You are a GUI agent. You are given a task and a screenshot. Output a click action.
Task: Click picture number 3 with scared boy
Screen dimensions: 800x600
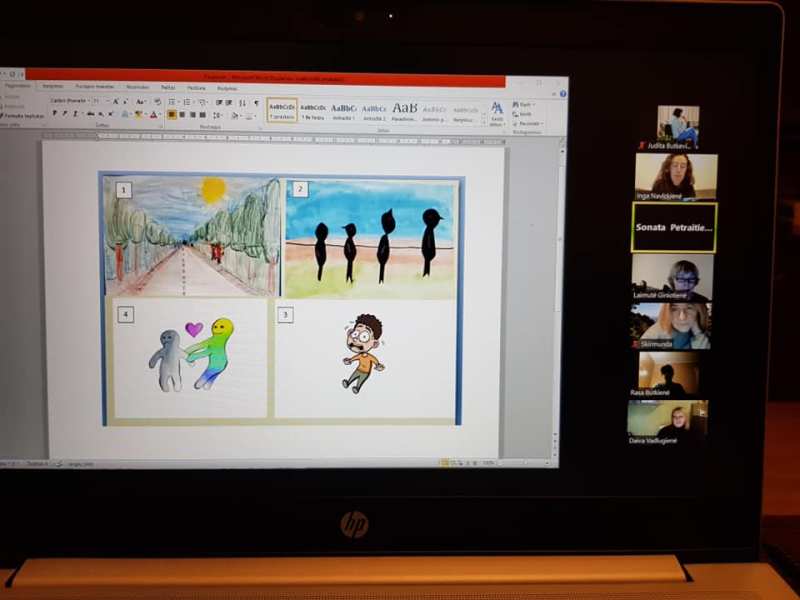[364, 358]
